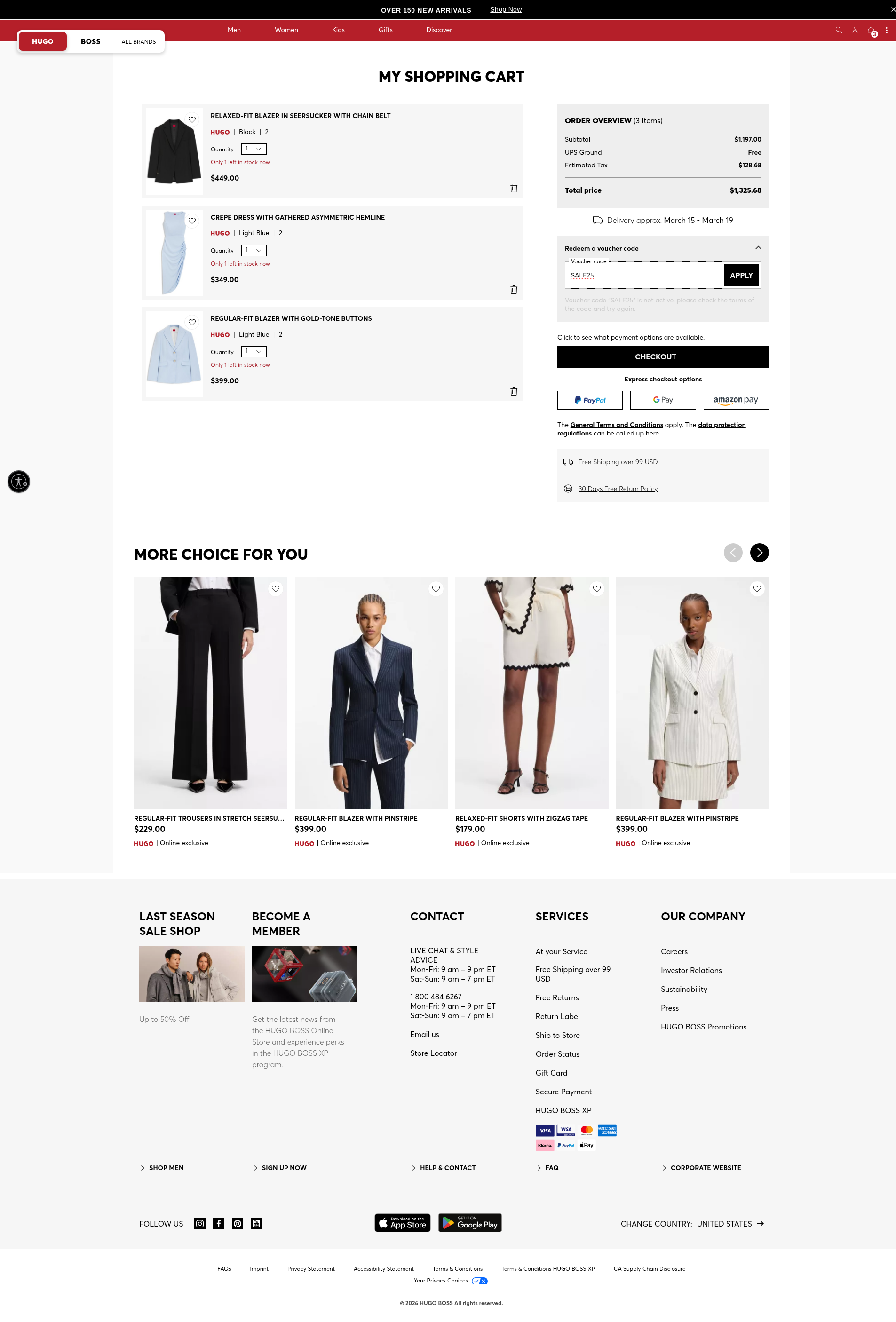Apply the SALE25 voucher code

pos(741,275)
